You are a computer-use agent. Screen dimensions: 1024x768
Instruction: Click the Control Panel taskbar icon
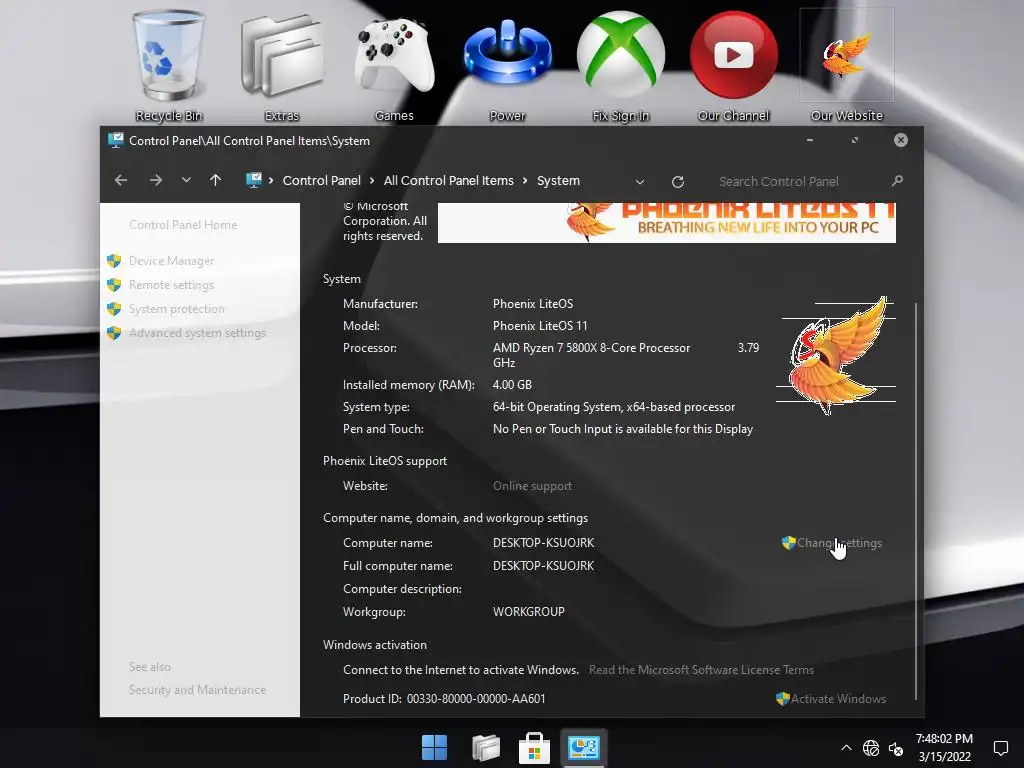[x=584, y=747]
